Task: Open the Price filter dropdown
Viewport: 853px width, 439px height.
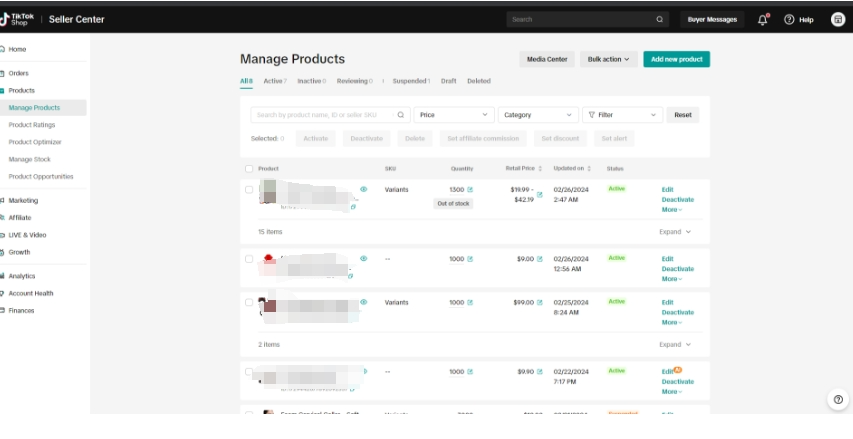Action: click(453, 115)
